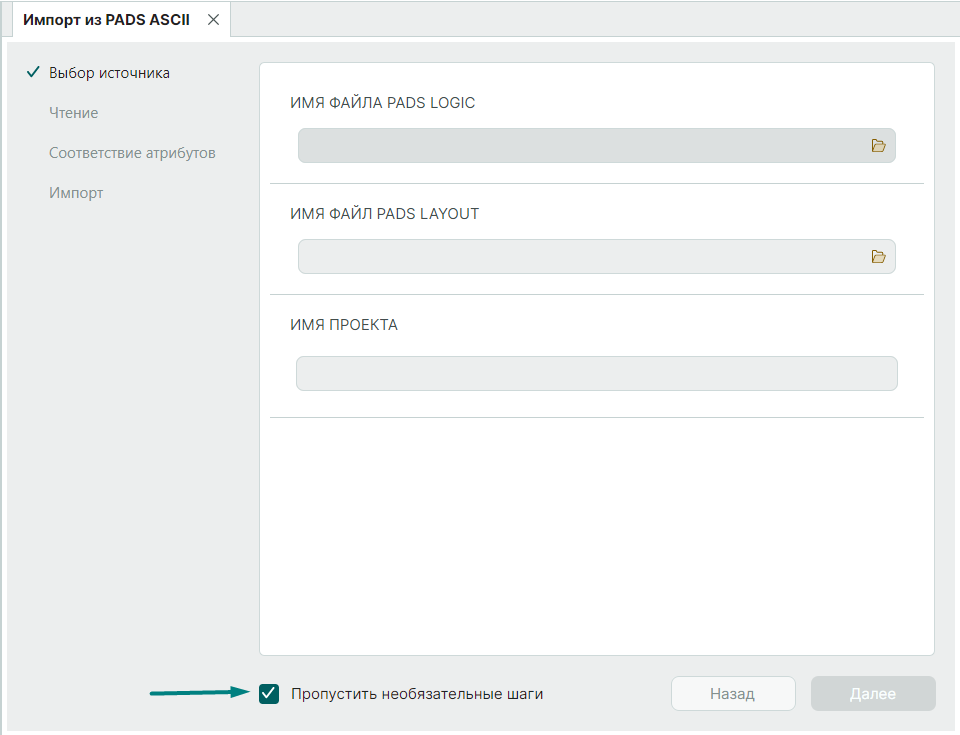Open the Соответствие атрибутов step

tap(132, 153)
